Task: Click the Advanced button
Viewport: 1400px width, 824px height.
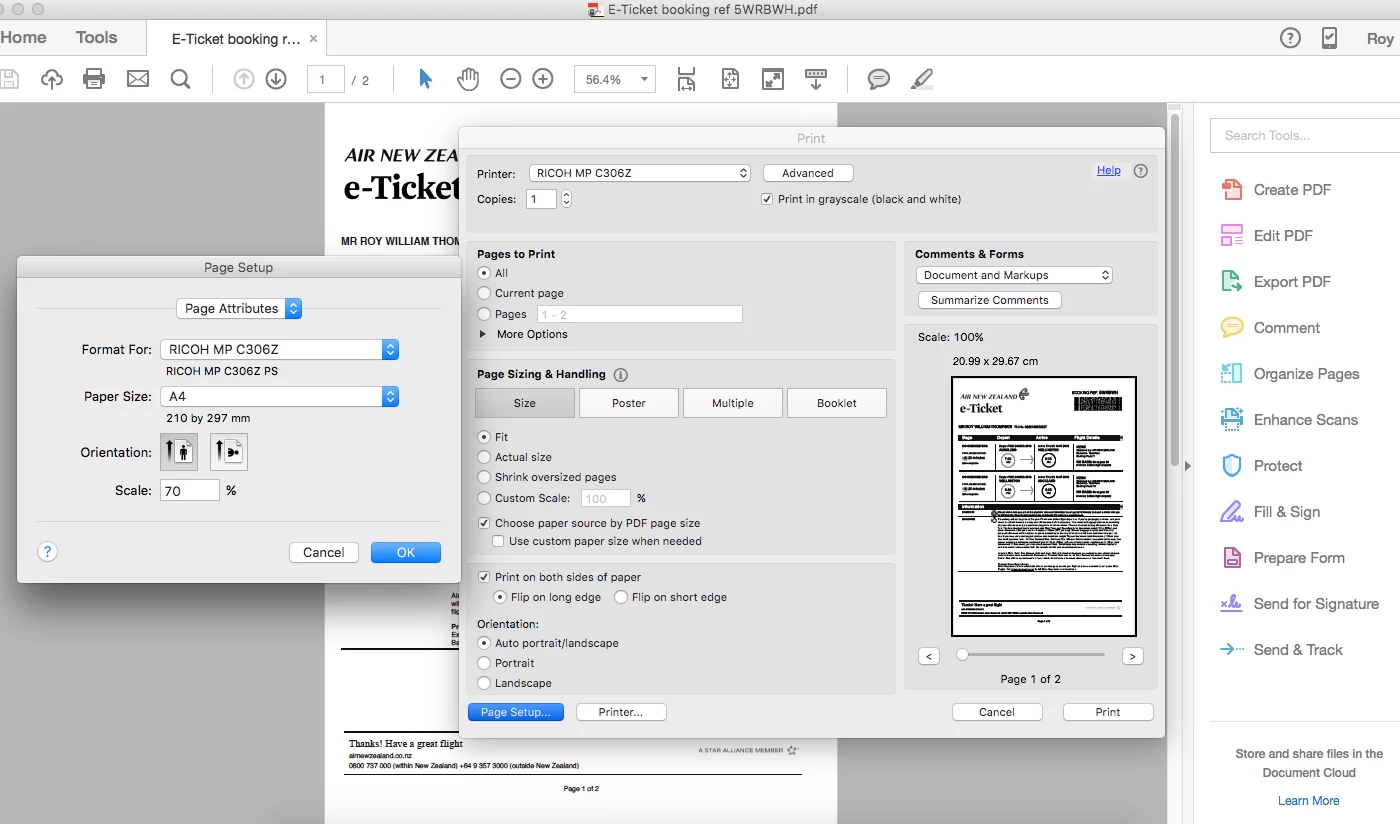Action: [808, 173]
